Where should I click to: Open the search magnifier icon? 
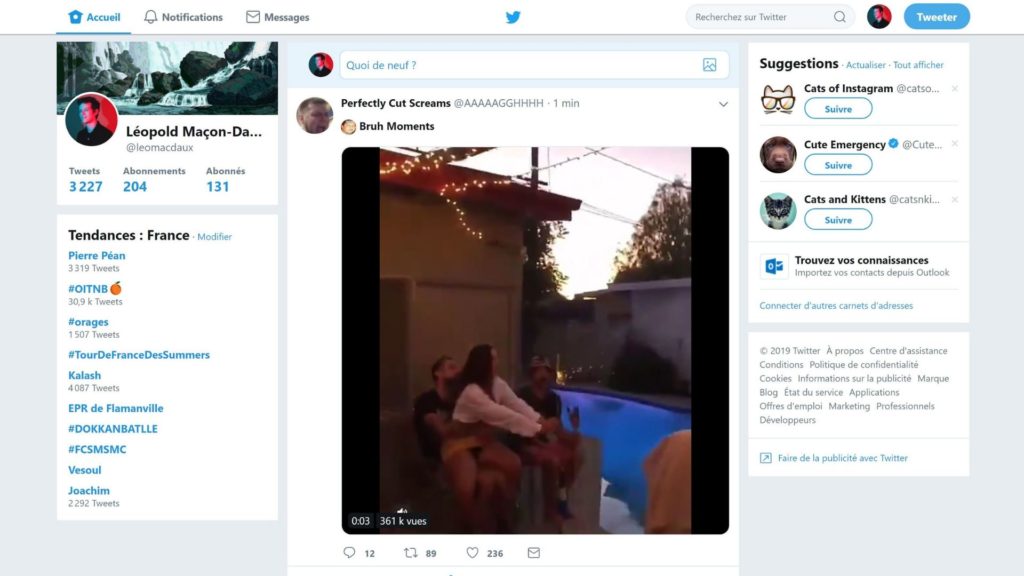coord(840,17)
